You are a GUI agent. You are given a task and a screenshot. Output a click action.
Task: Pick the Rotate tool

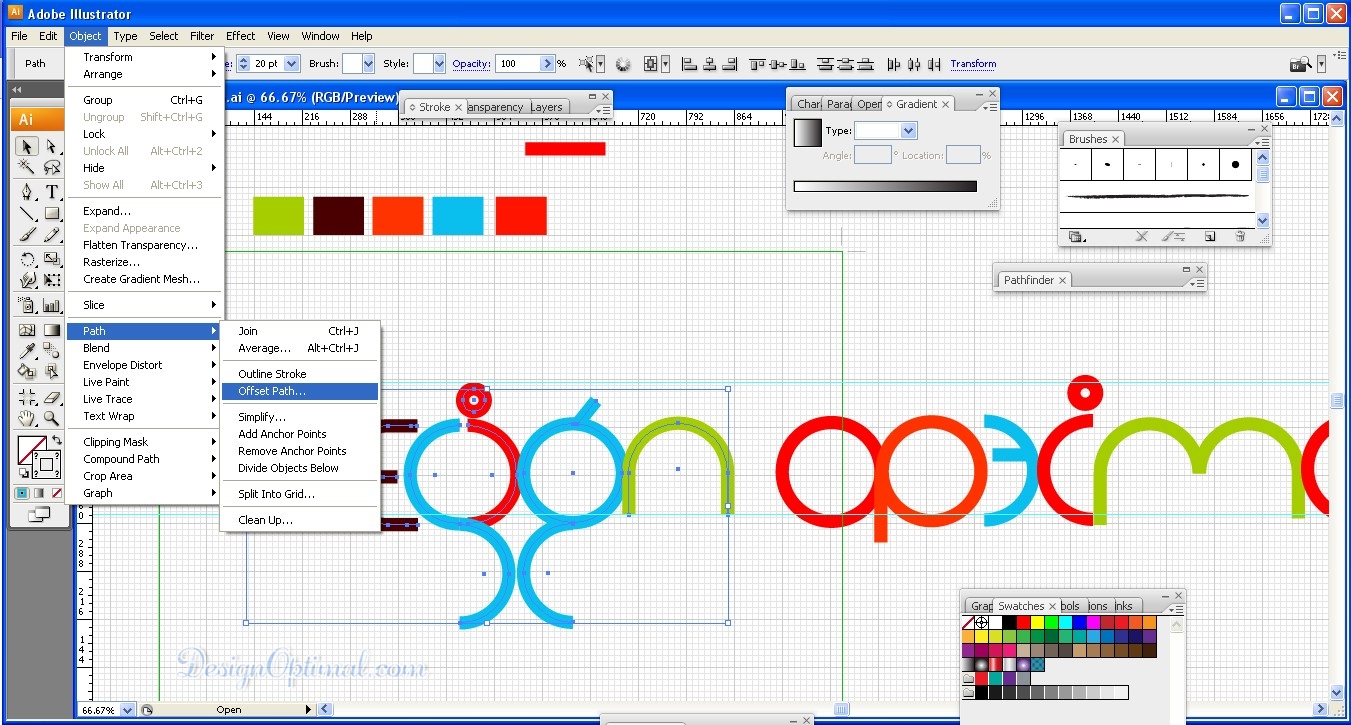28,260
